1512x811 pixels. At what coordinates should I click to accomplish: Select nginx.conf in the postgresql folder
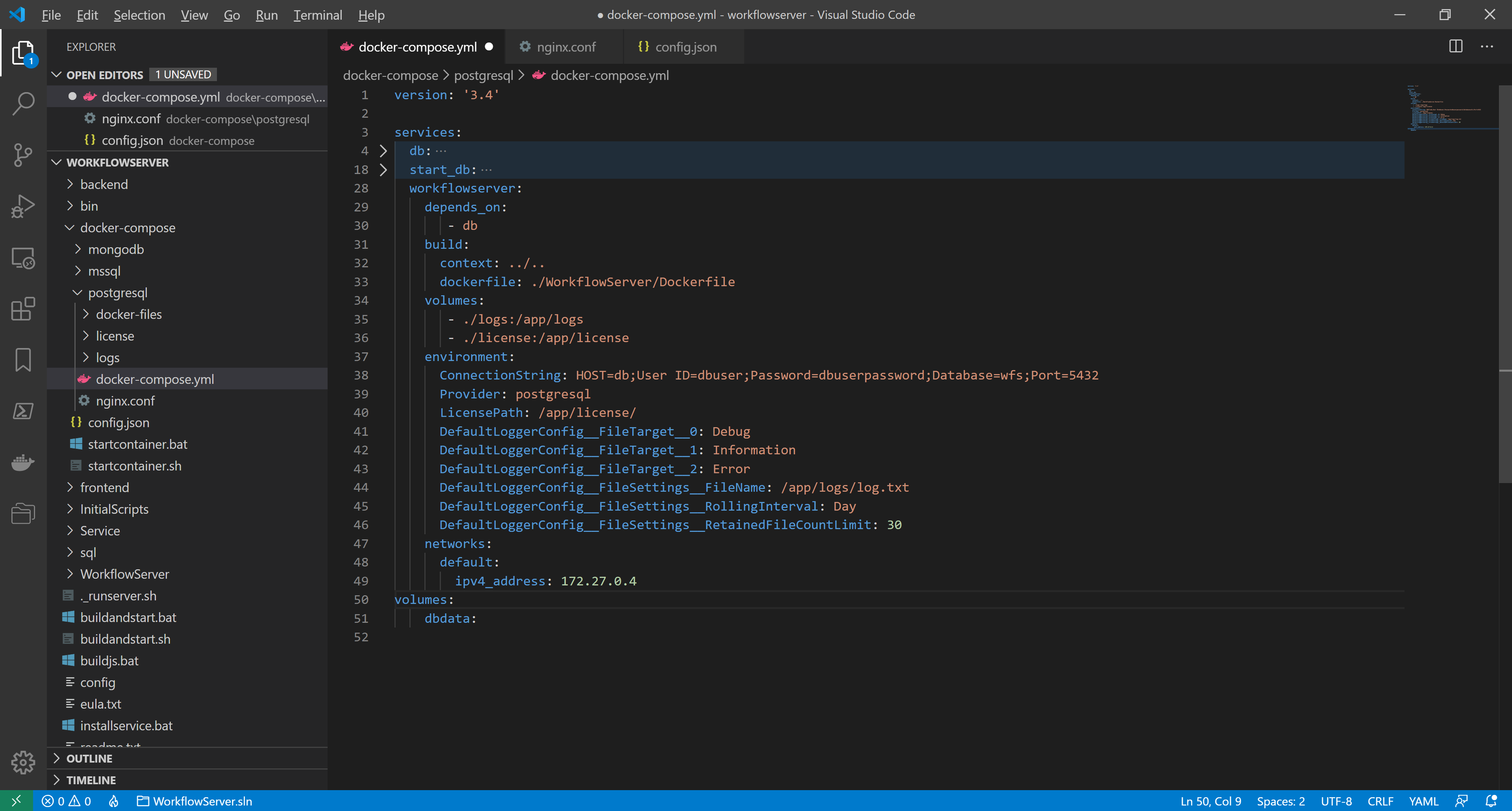125,401
